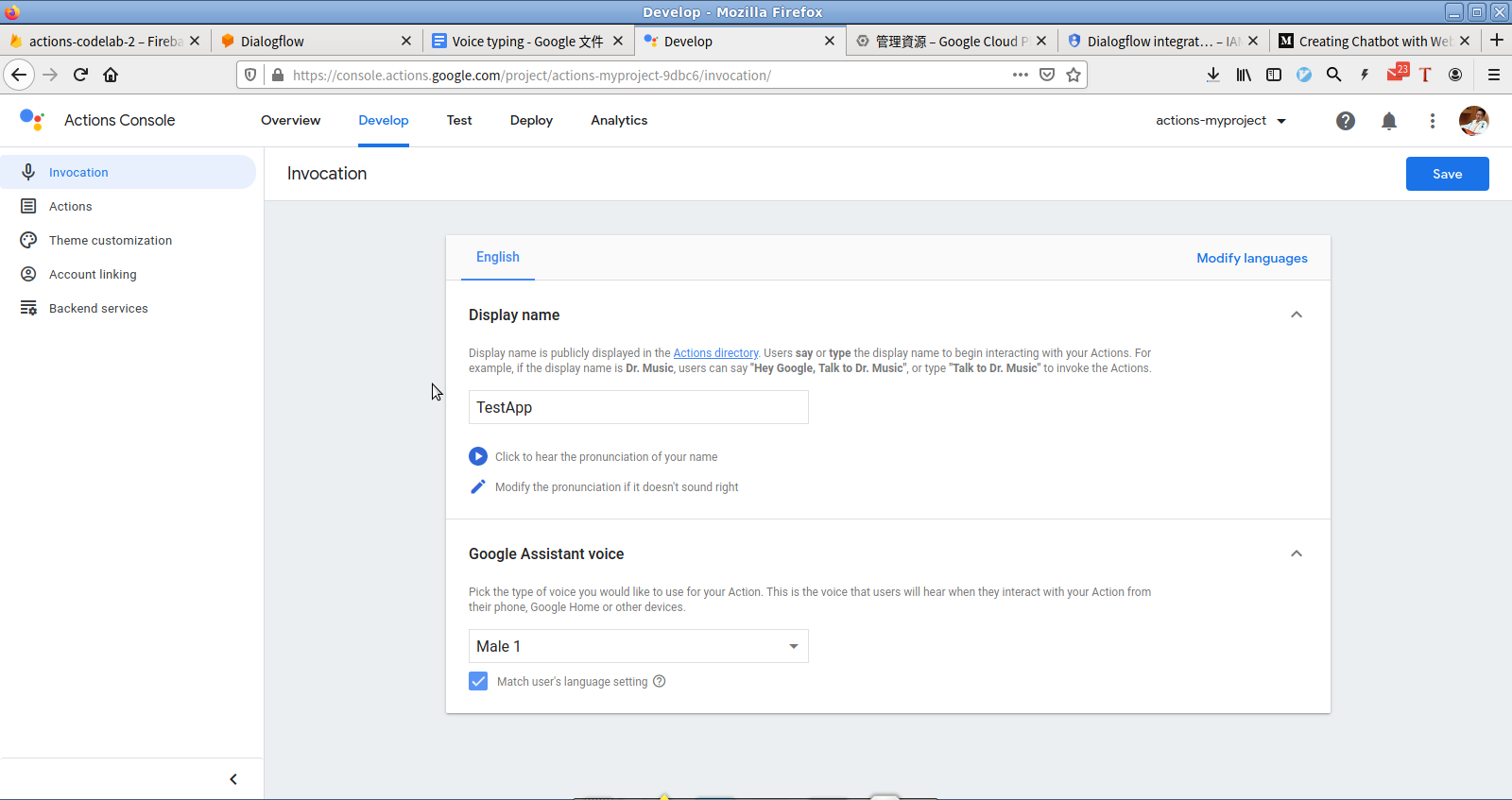Screen dimensions: 1512x800
Task: Switch to the Deploy tab
Action: point(531,120)
